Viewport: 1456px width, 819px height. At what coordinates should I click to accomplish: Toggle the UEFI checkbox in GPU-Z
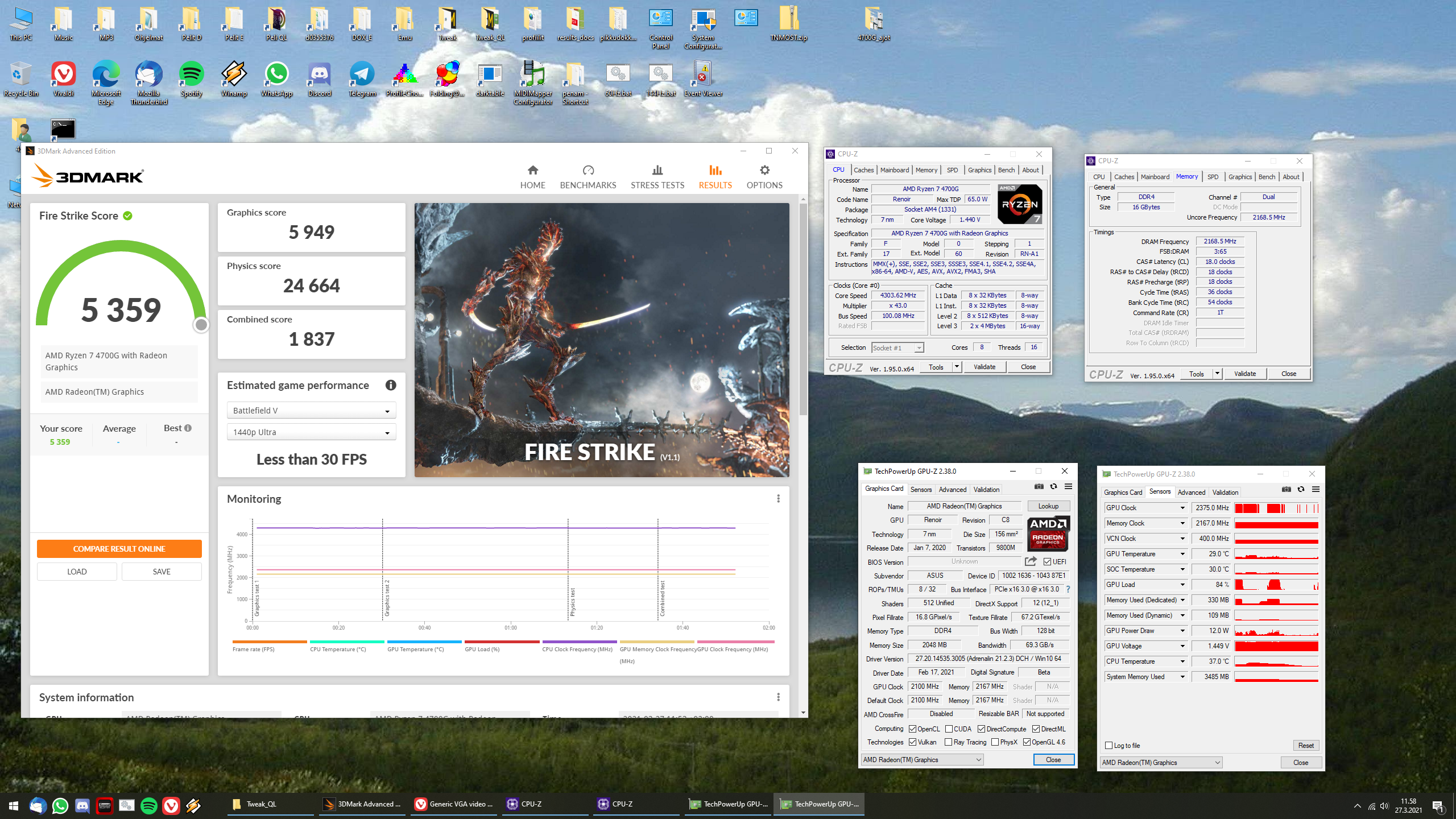point(1048,562)
